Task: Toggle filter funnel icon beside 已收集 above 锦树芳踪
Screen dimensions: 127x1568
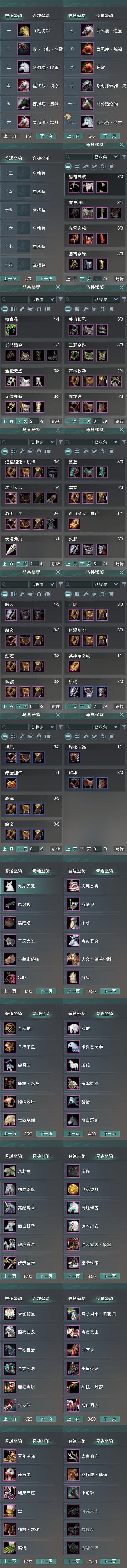Action: pyautogui.click(x=123, y=157)
